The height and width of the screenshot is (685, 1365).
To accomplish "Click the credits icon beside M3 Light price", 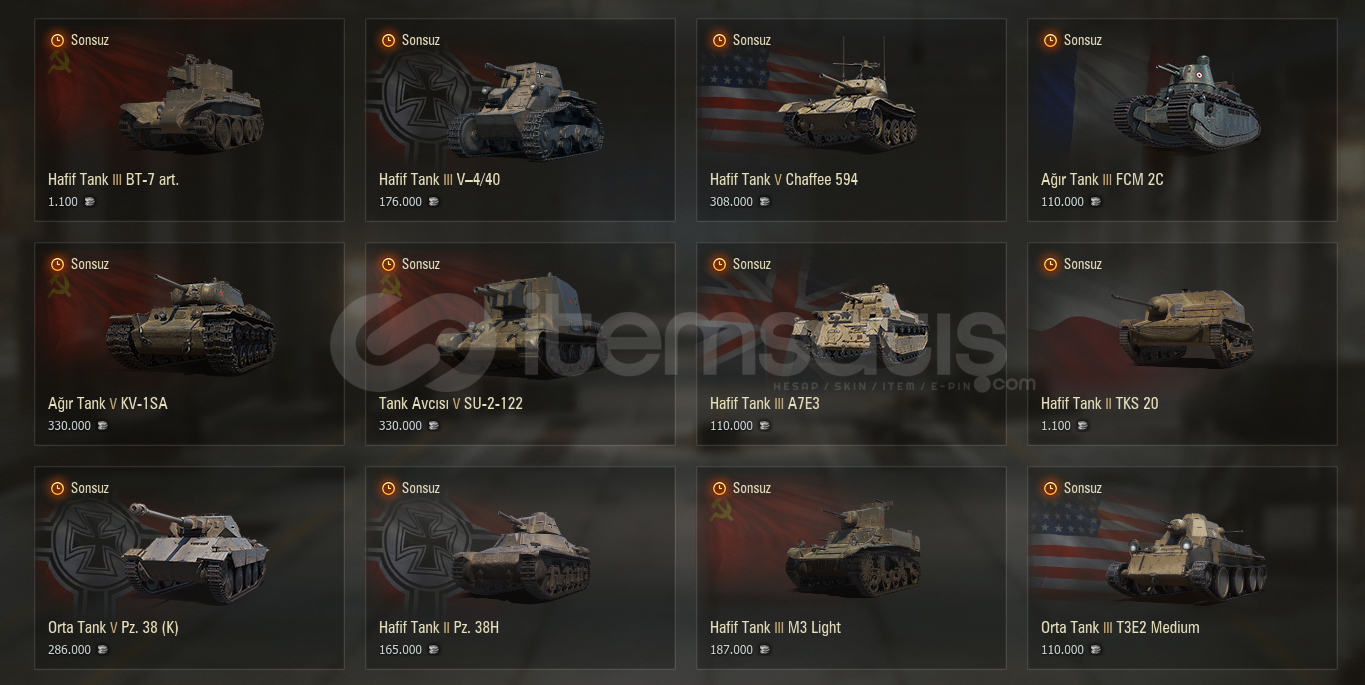I will click(764, 650).
